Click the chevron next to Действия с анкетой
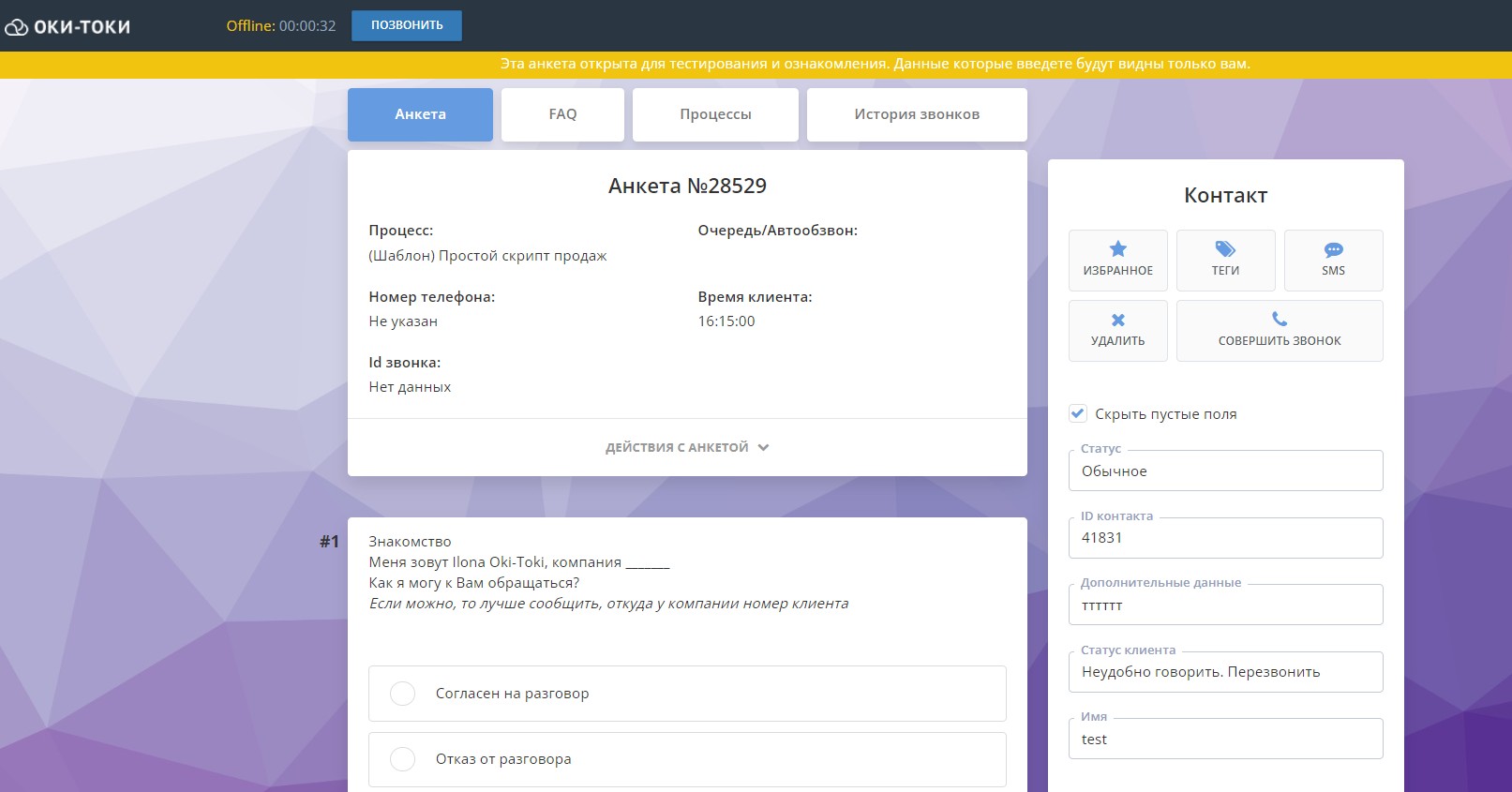The width and height of the screenshot is (1512, 792). [763, 448]
